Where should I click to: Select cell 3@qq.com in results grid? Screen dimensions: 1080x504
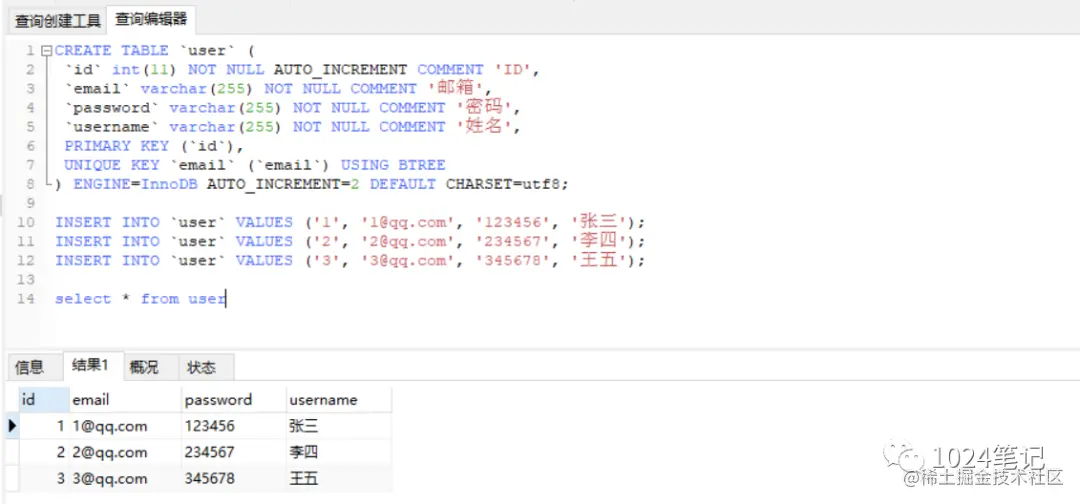coord(126,479)
